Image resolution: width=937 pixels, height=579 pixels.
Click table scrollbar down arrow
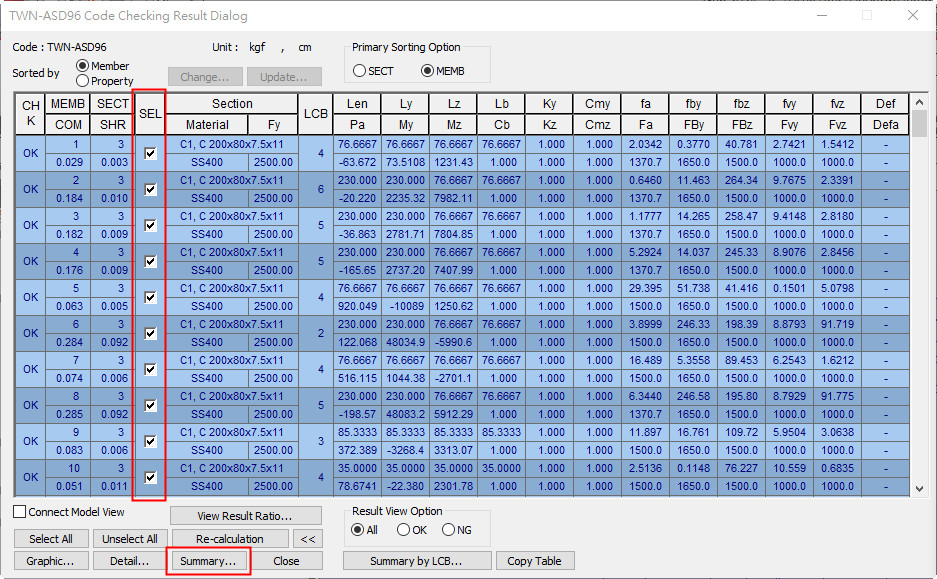[919, 489]
